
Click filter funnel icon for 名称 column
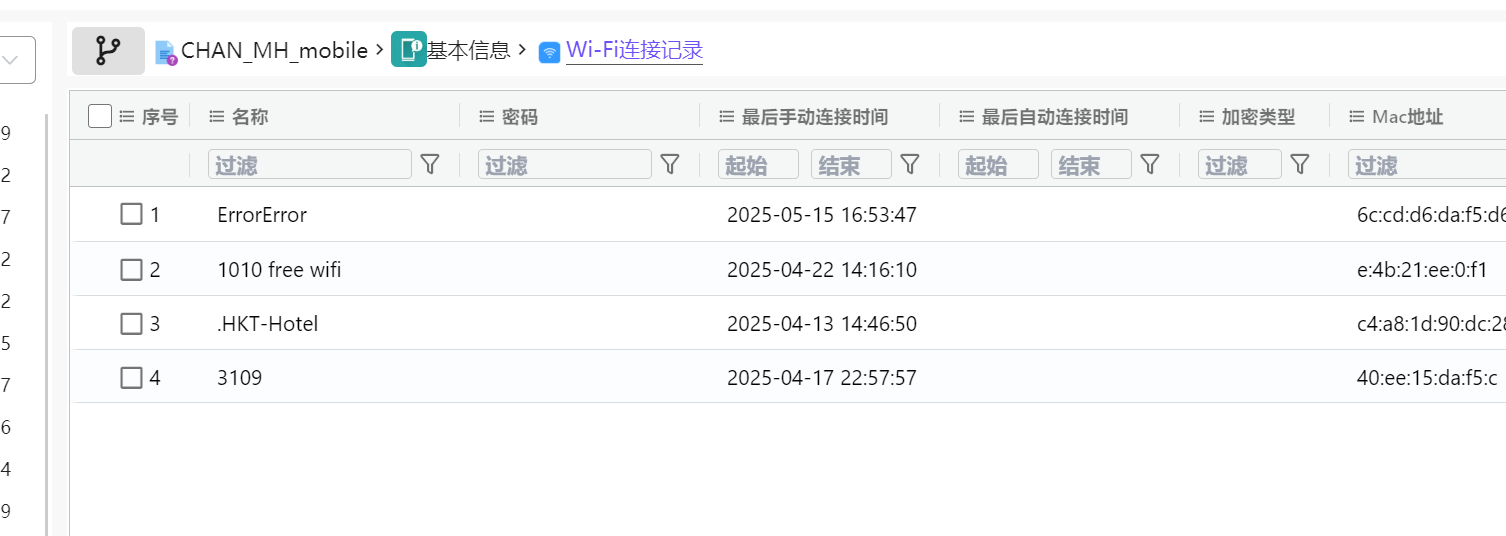[x=430, y=164]
